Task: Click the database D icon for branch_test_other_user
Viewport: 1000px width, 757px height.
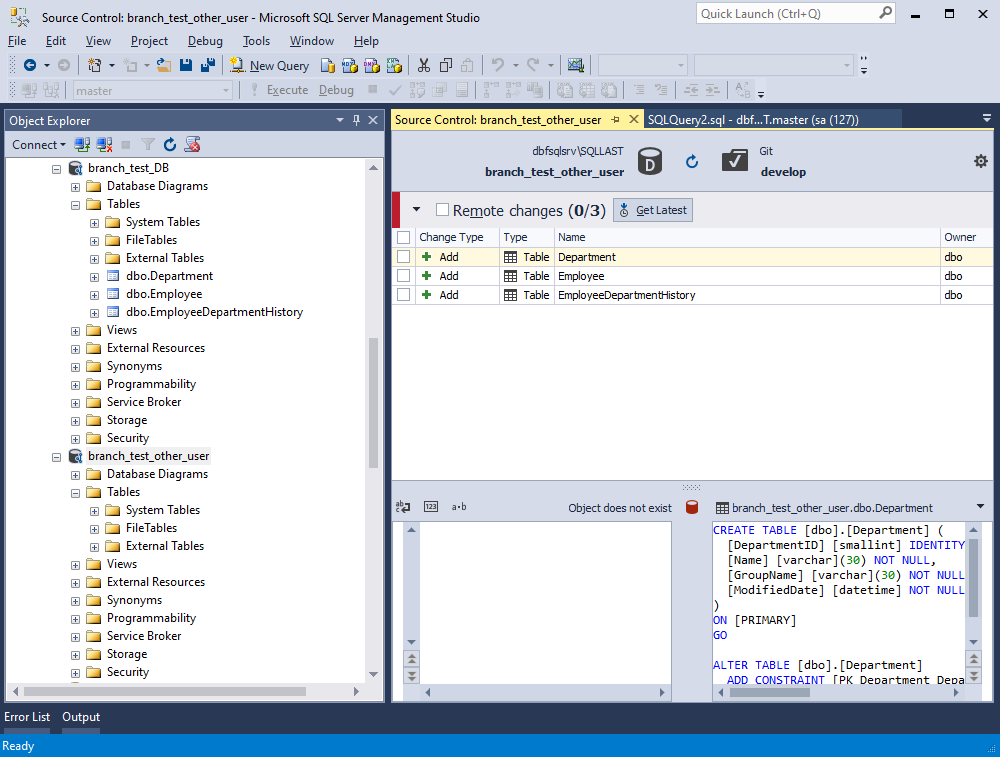Action: [x=650, y=161]
